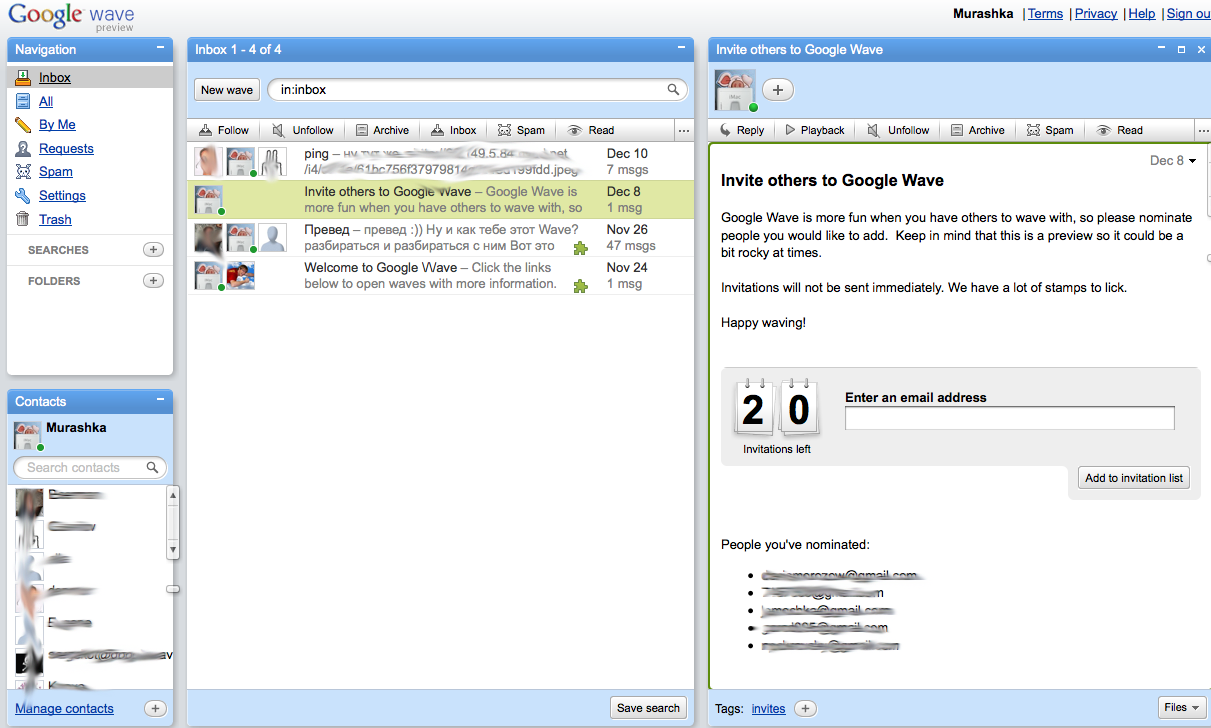Create a wave with the New wave button
The height and width of the screenshot is (728, 1211).
[x=227, y=90]
